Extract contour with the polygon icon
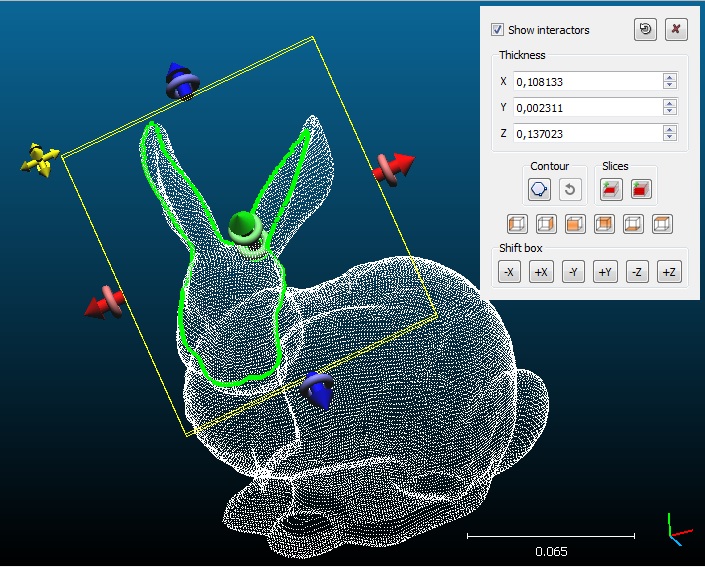 (539, 189)
